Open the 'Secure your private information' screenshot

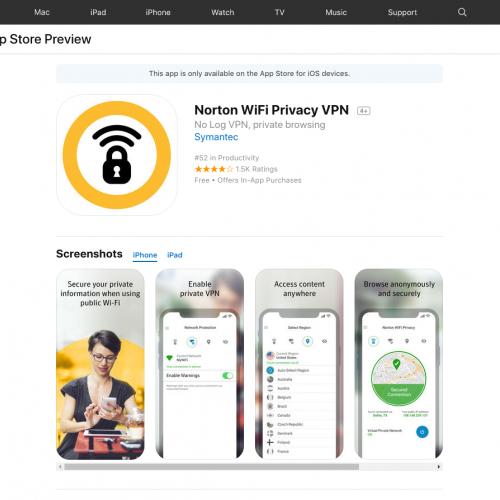pyautogui.click(x=100, y=364)
